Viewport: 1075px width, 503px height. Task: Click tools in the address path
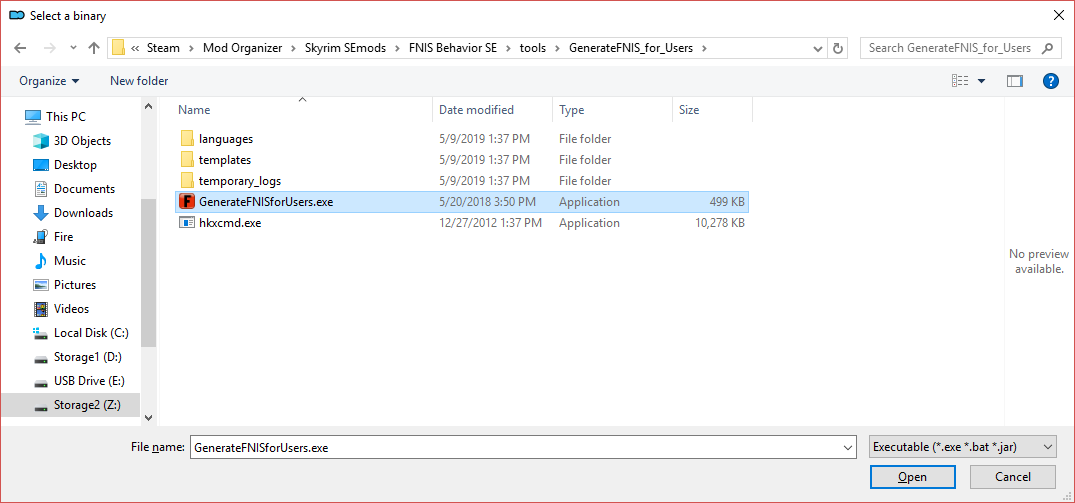coord(533,48)
